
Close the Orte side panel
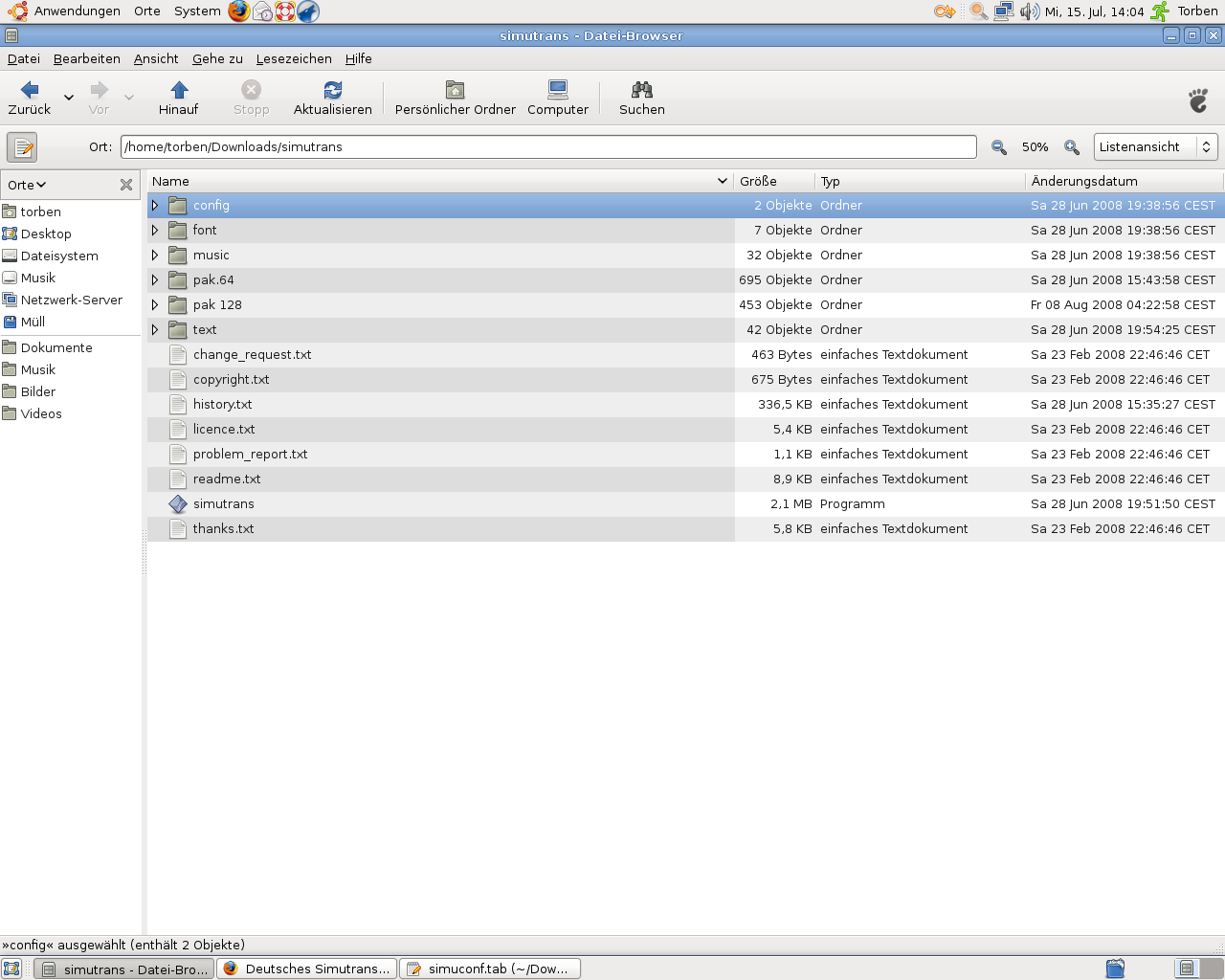click(126, 185)
